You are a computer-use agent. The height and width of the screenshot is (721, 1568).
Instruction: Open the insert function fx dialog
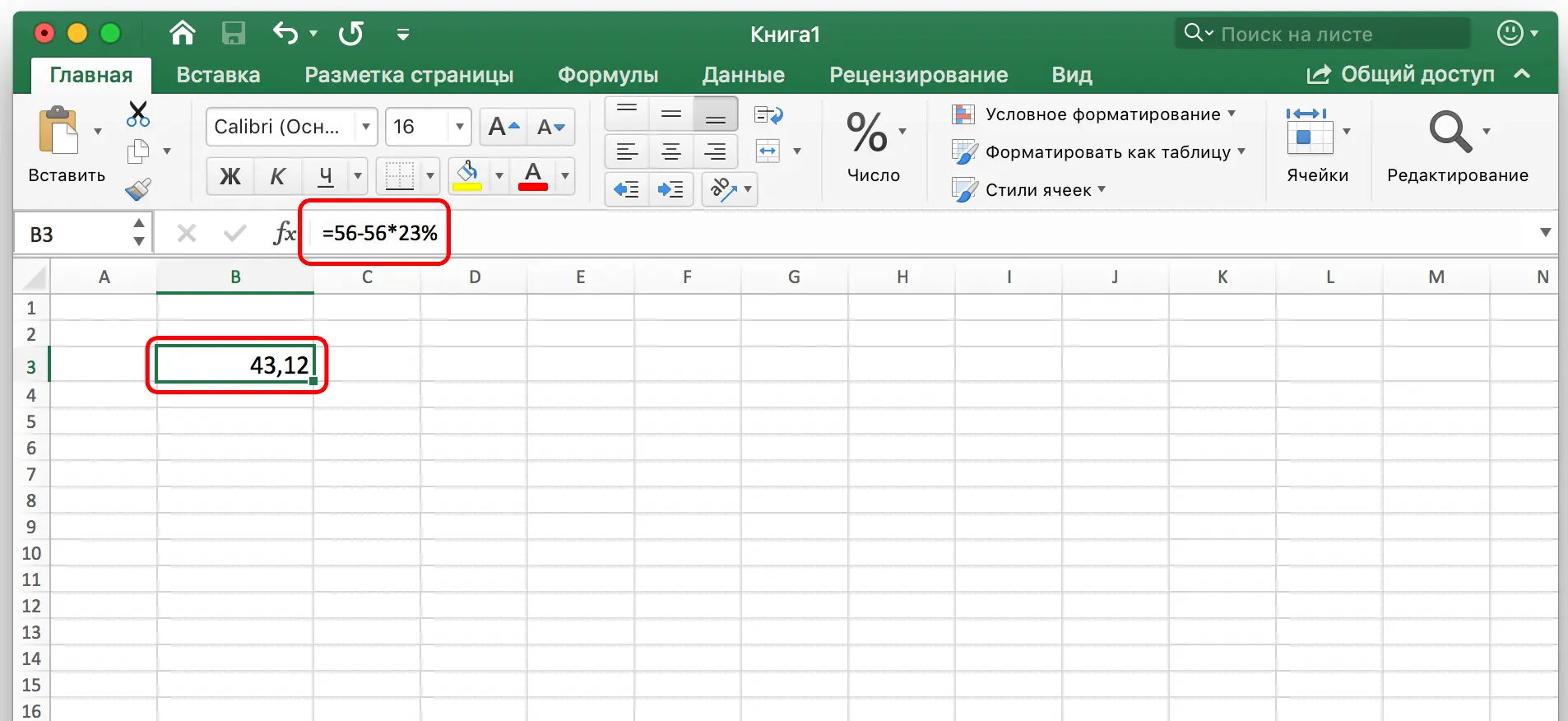[x=284, y=233]
